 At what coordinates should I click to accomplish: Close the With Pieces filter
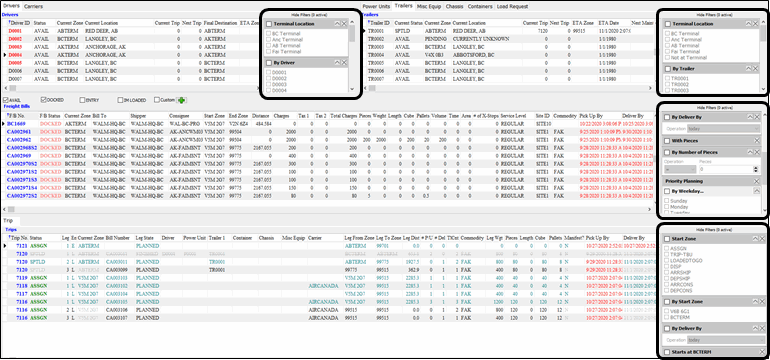[x=757, y=140]
